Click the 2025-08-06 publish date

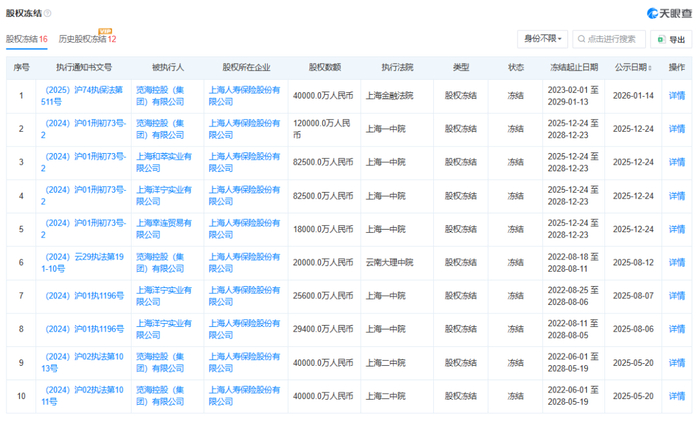[x=633, y=329]
